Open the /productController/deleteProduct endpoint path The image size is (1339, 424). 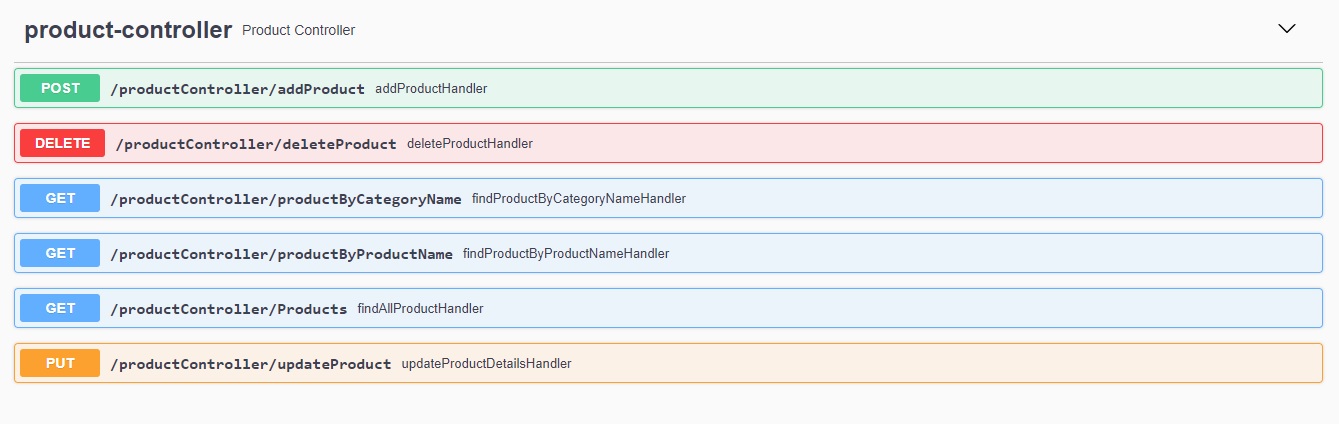[256, 144]
